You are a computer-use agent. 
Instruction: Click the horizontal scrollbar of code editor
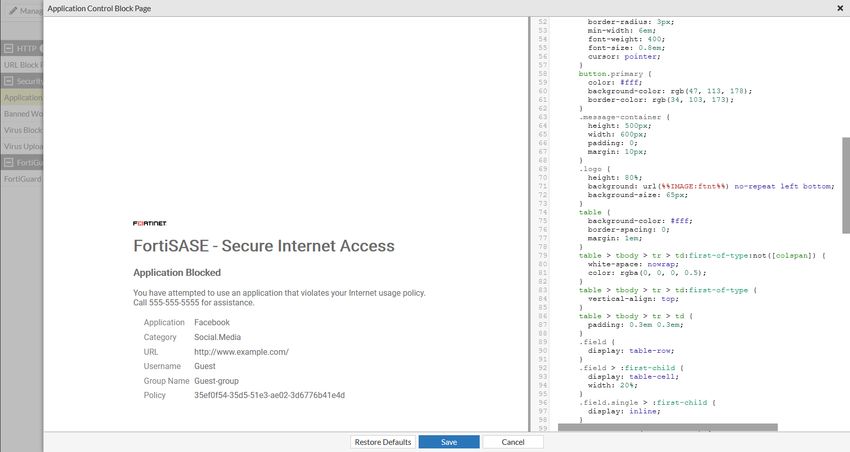click(x=668, y=428)
